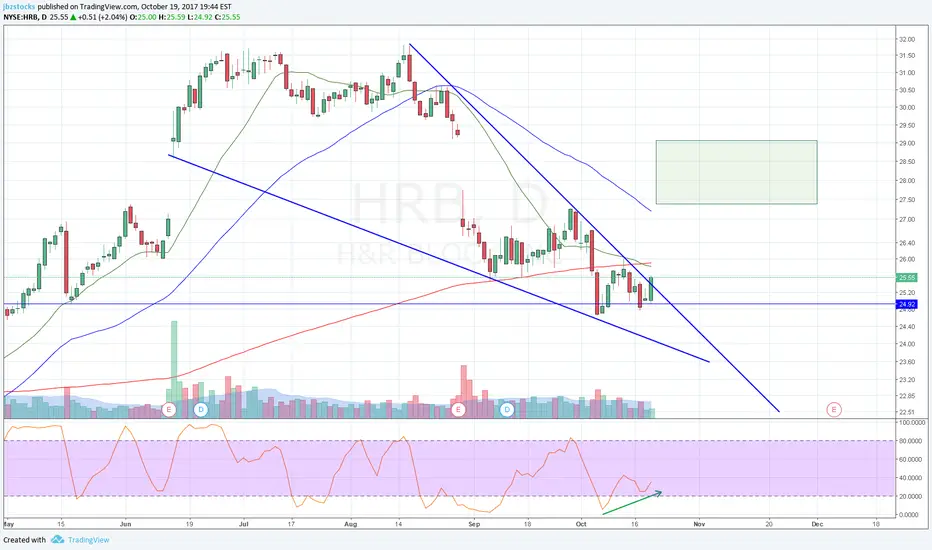Click the 29.50 price axis label

click(x=906, y=125)
